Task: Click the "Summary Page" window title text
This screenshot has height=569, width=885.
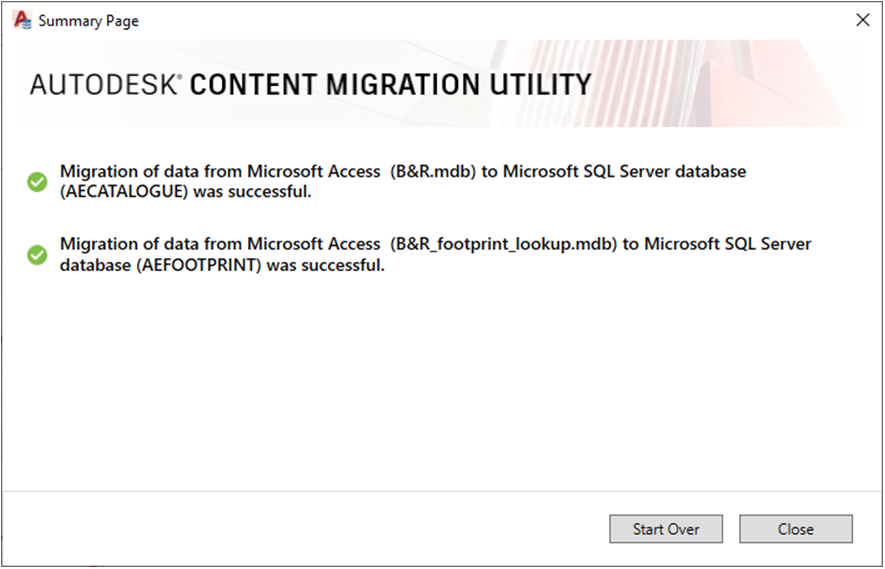Action: tap(89, 20)
